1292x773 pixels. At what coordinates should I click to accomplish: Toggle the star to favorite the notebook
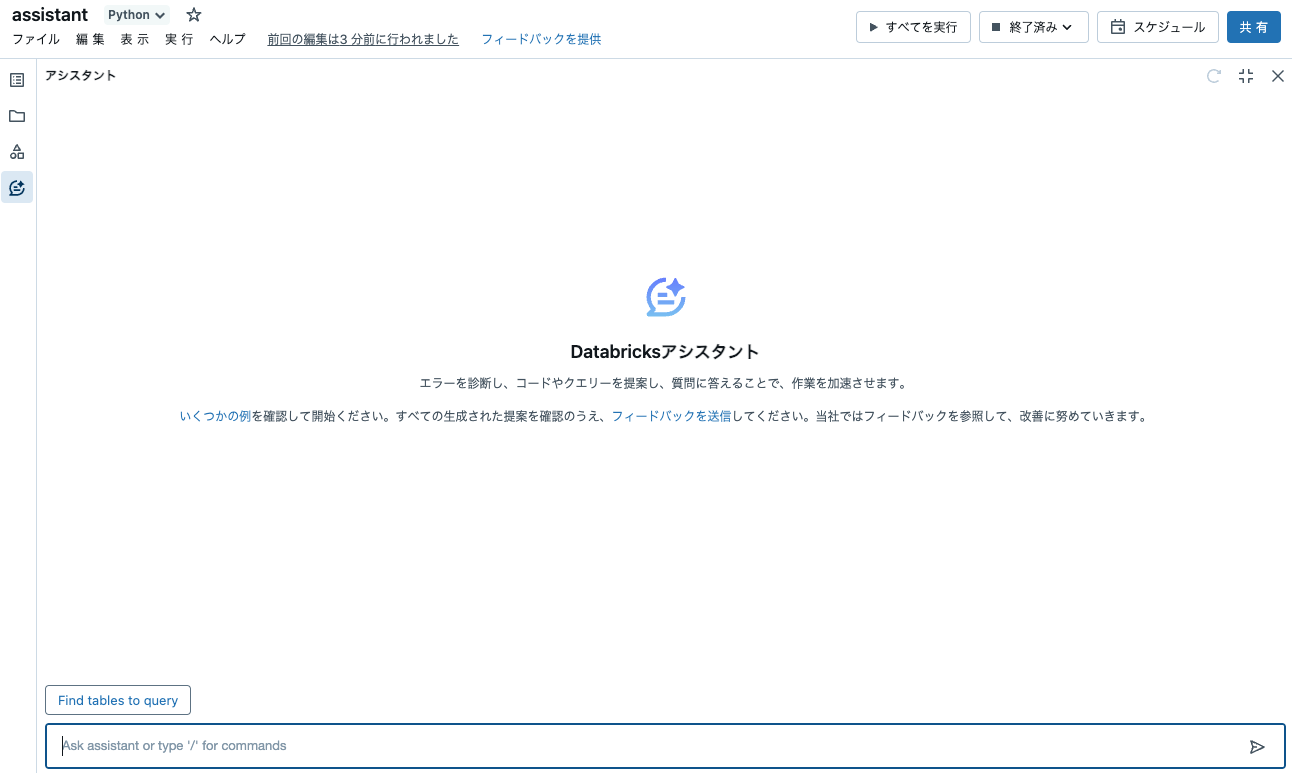tap(192, 14)
